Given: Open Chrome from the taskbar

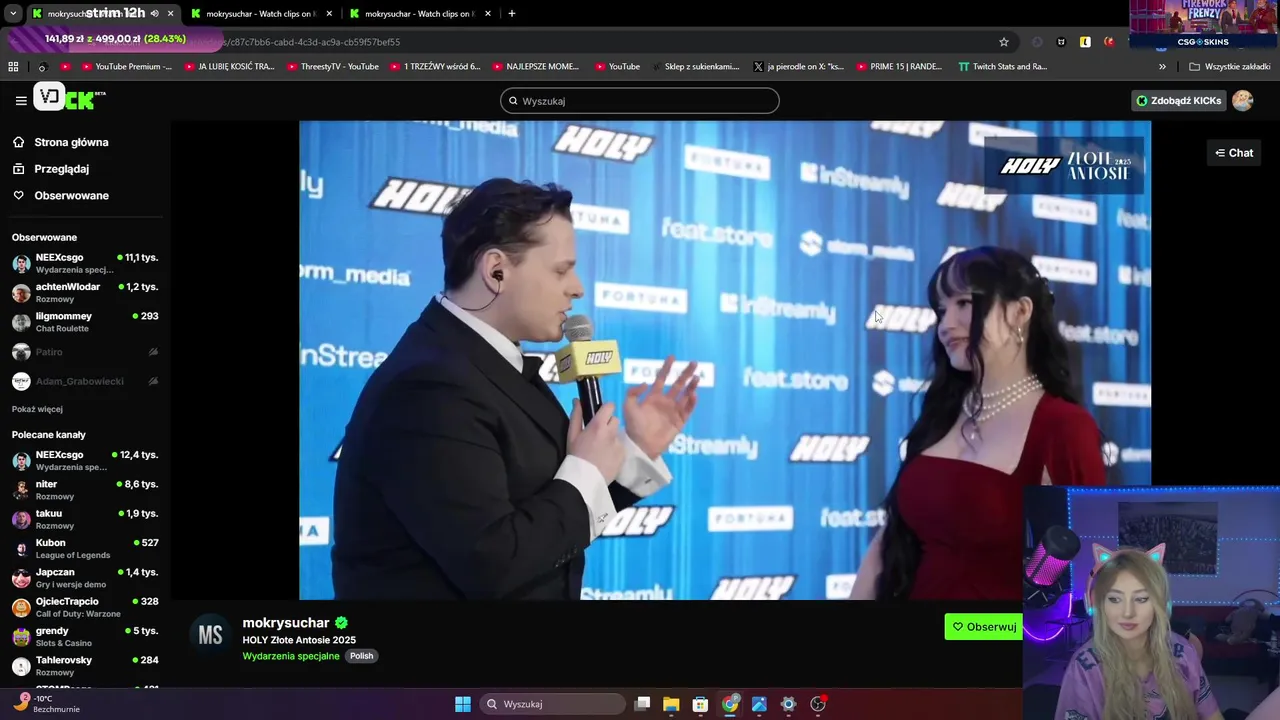Looking at the screenshot, I should [x=730, y=704].
